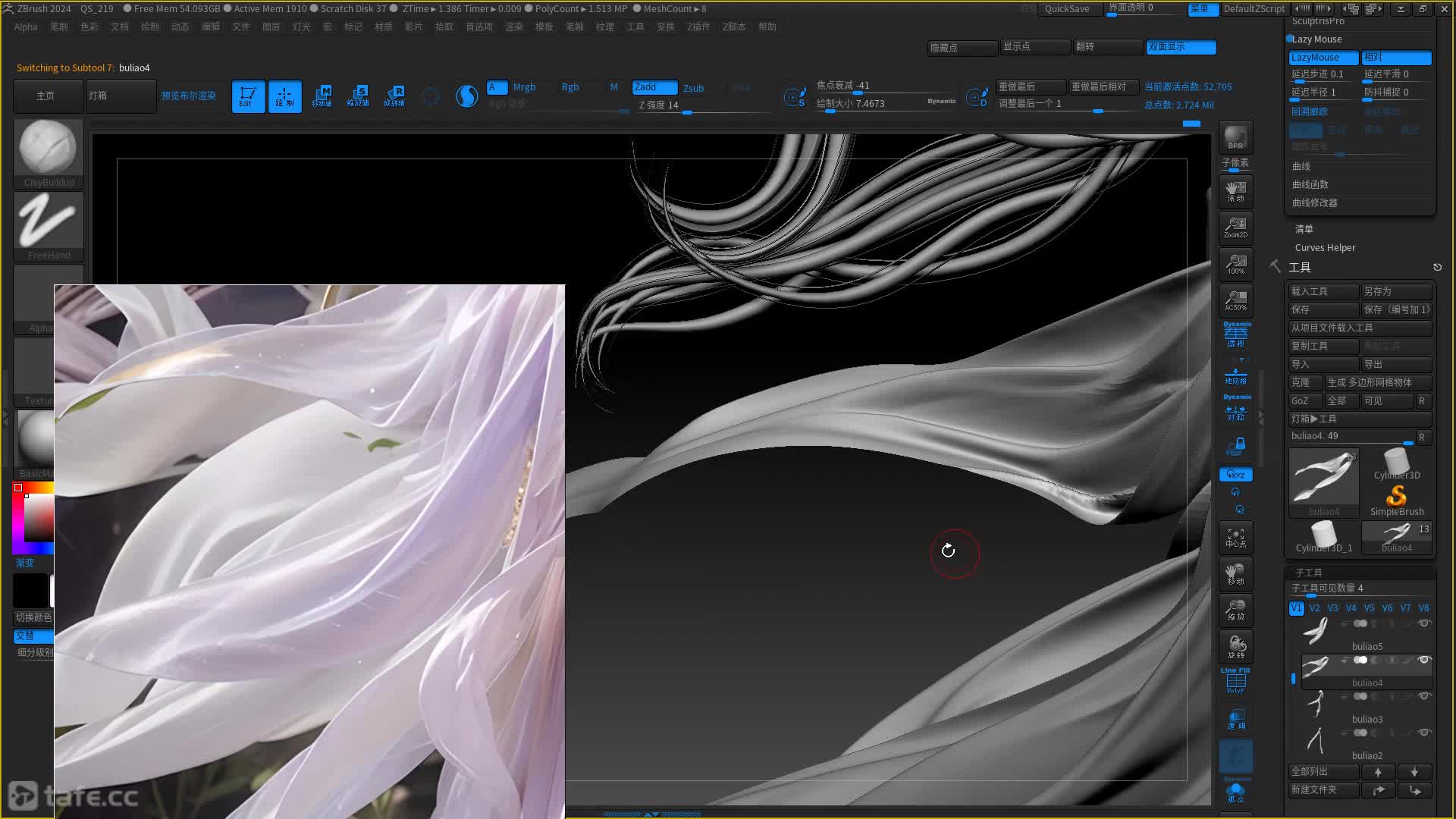Activate the Edit mode button
1456x819 pixels.
coord(248,96)
